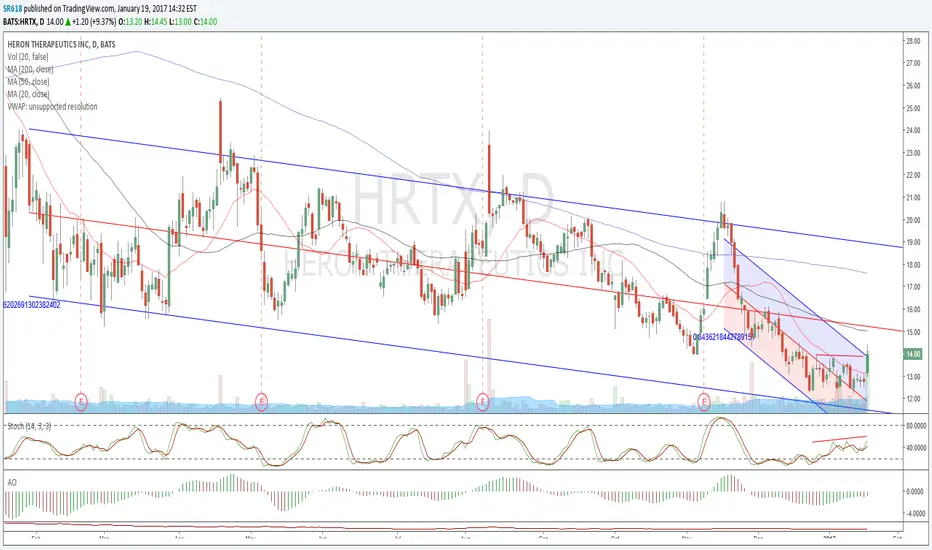
Task: Click the -4.0000 AO axis level
Action: tap(915, 513)
